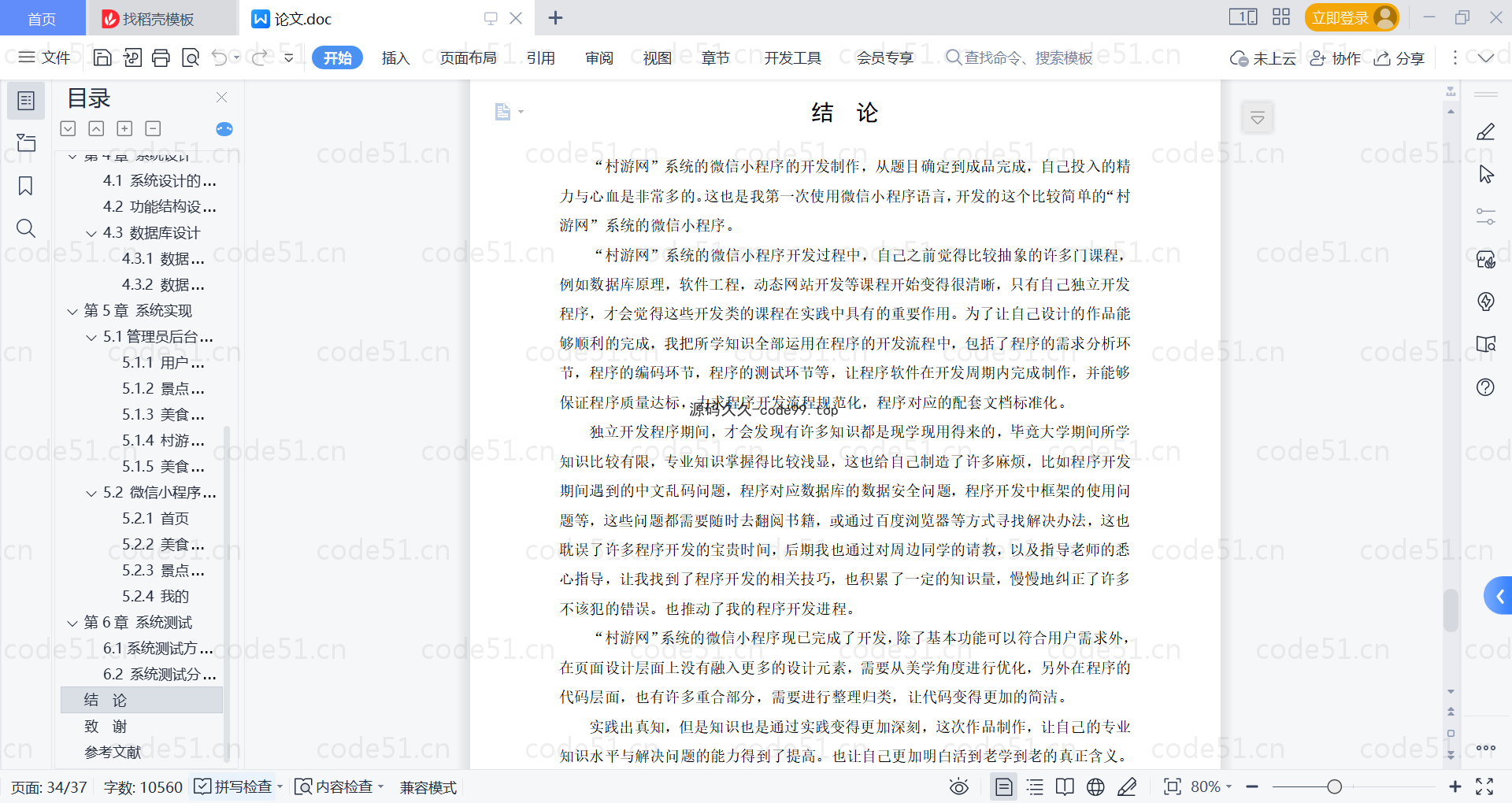Screen dimensions: 1512x803
Task: Switch to page view layout icon
Action: [1004, 786]
